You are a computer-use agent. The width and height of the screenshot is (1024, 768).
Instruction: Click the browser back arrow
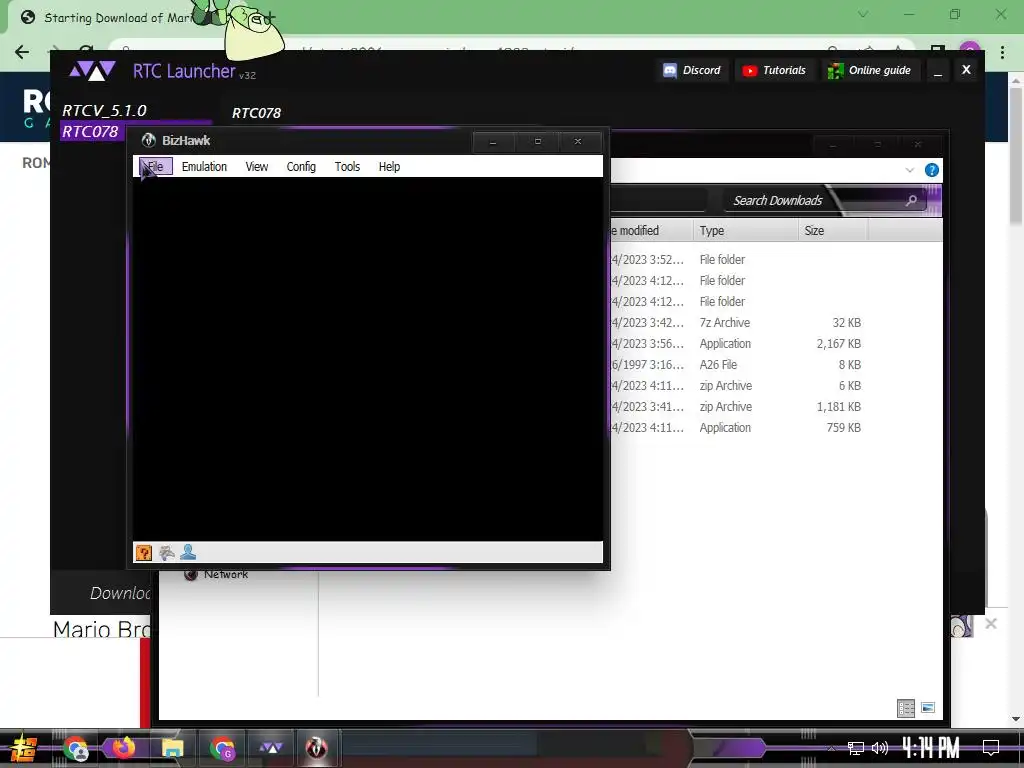(22, 52)
